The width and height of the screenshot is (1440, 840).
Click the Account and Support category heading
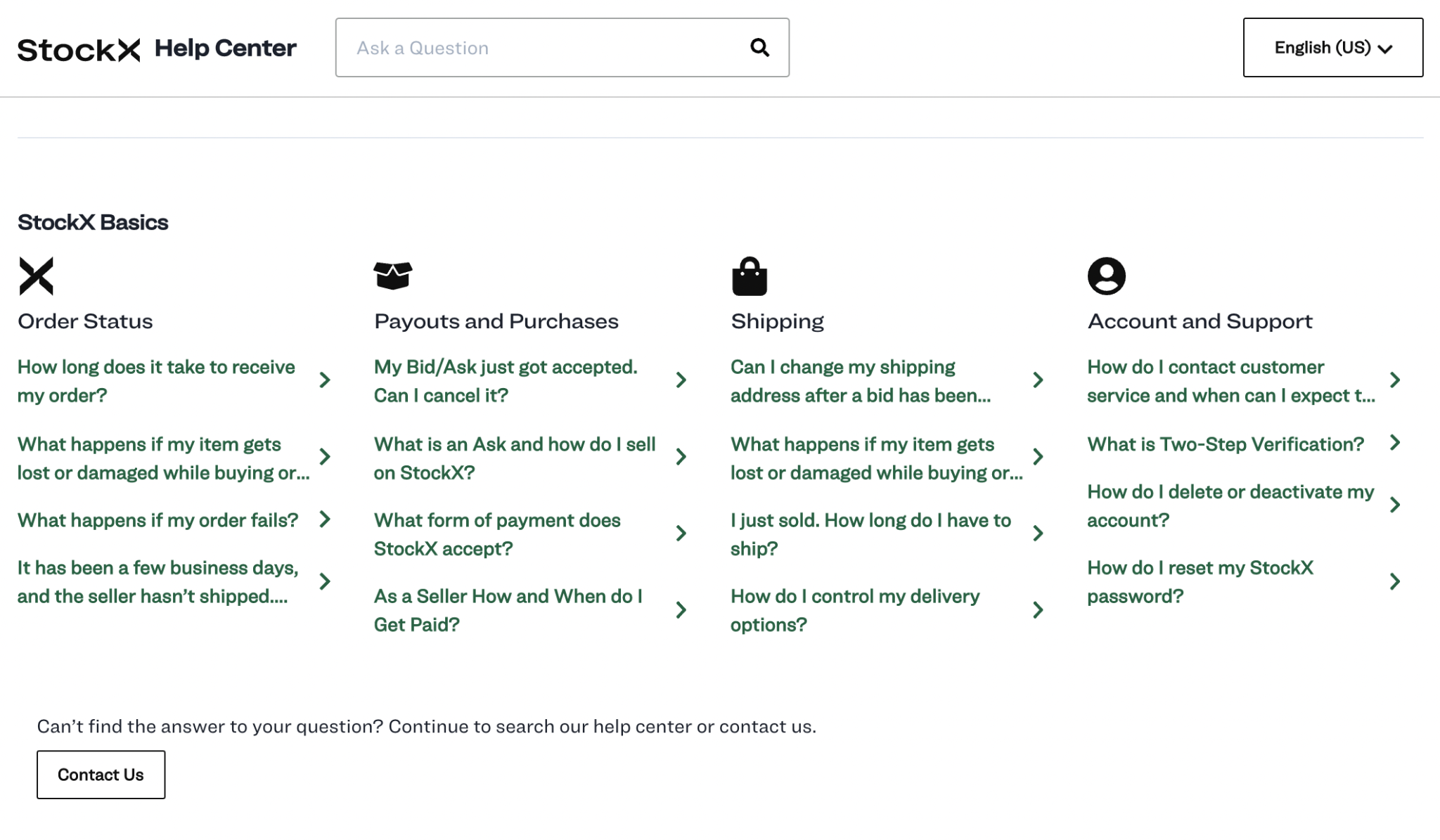pyautogui.click(x=1200, y=322)
